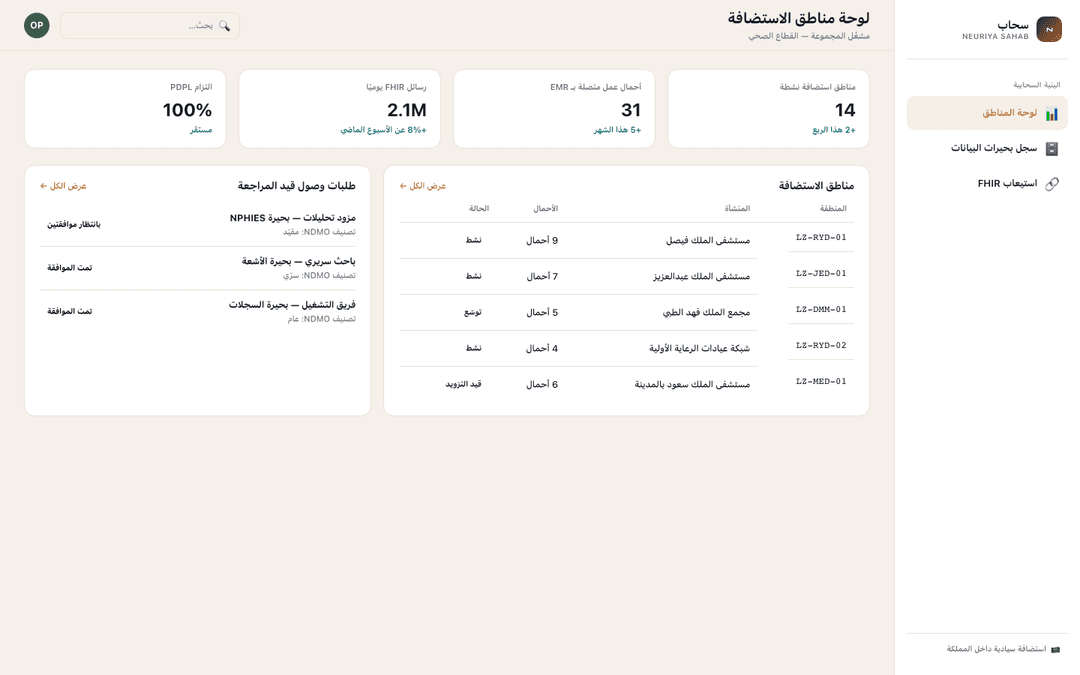Click region code LZ-DMM-01
This screenshot has height=675, width=1080.
(821, 309)
